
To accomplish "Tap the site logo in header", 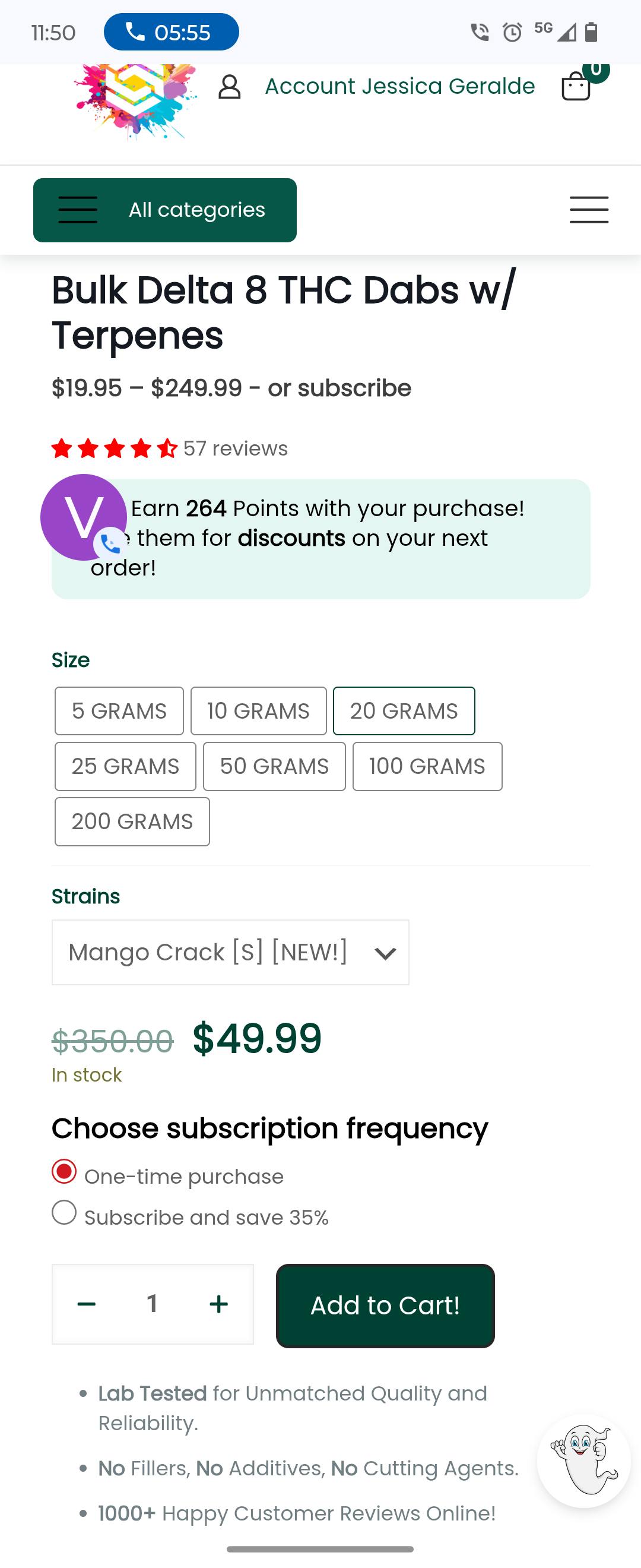I will (135, 100).
